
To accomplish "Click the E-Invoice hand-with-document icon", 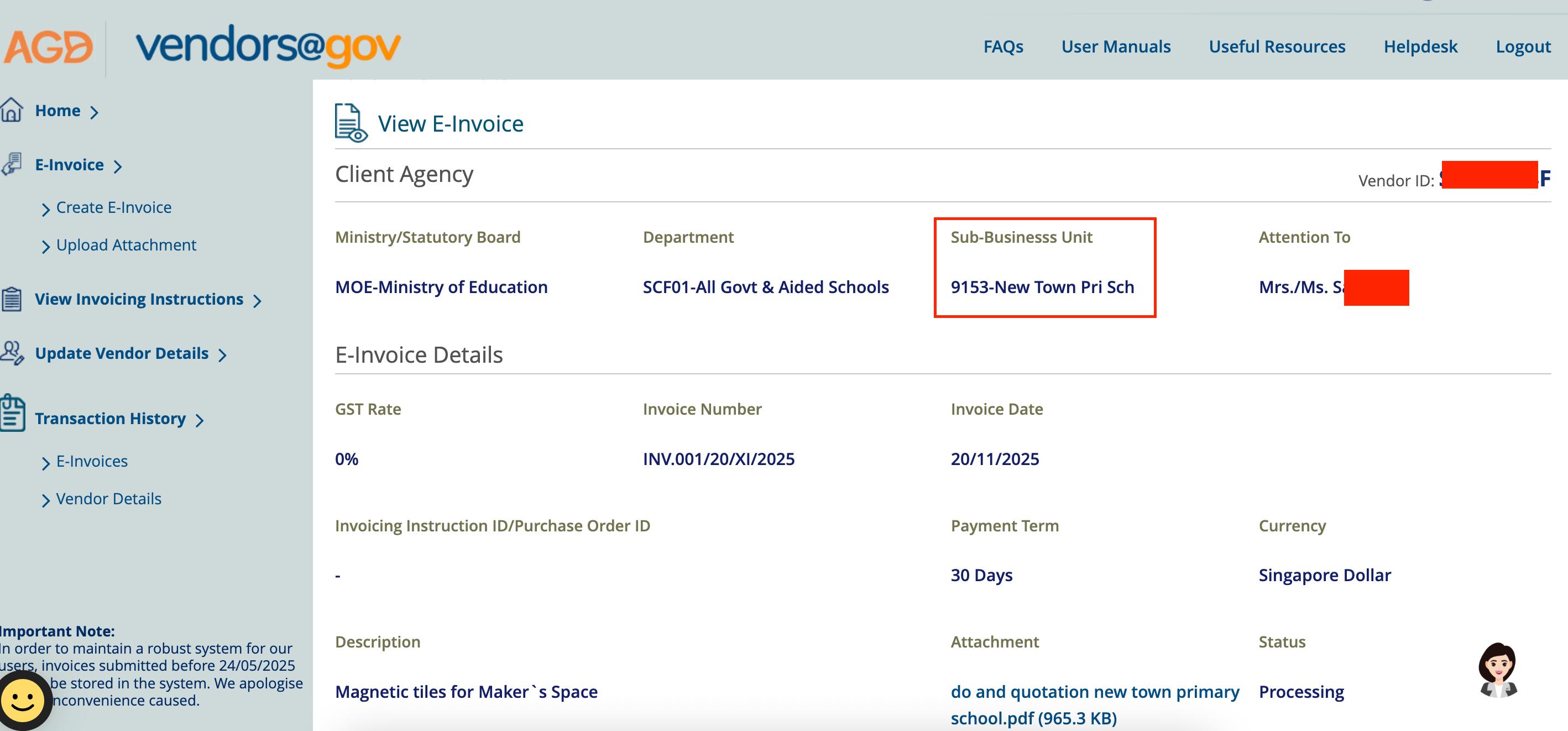I will click(x=12, y=164).
